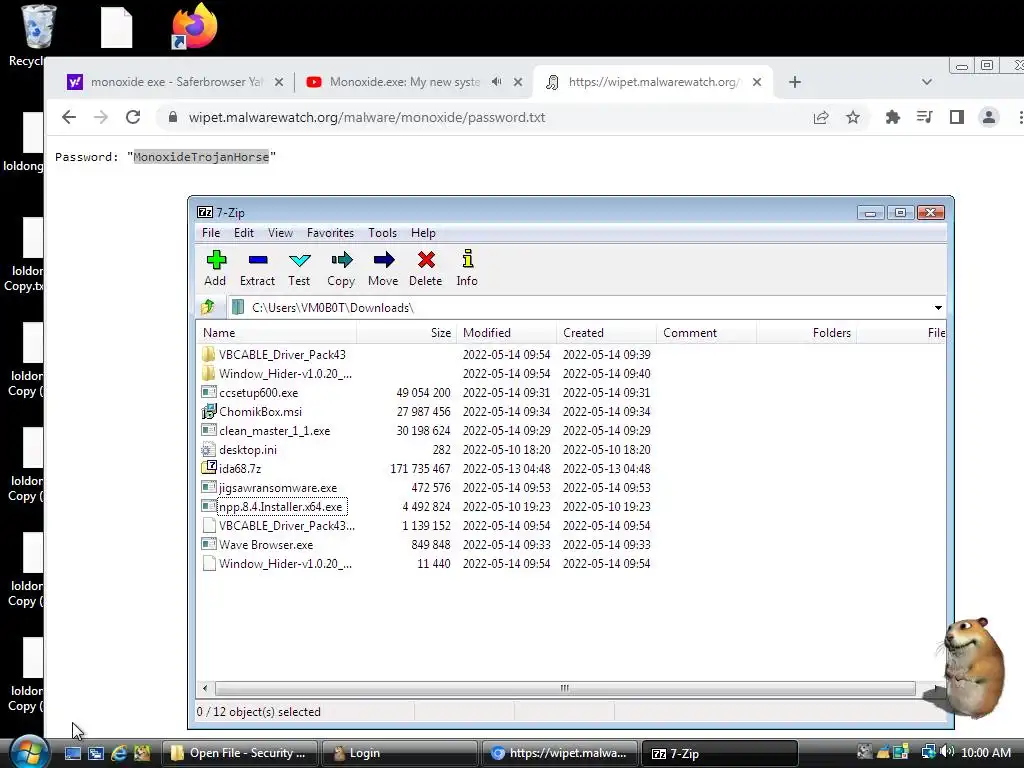1024x768 pixels.
Task: Close the monoxide exe Saferbrowser tab
Action: (x=279, y=82)
